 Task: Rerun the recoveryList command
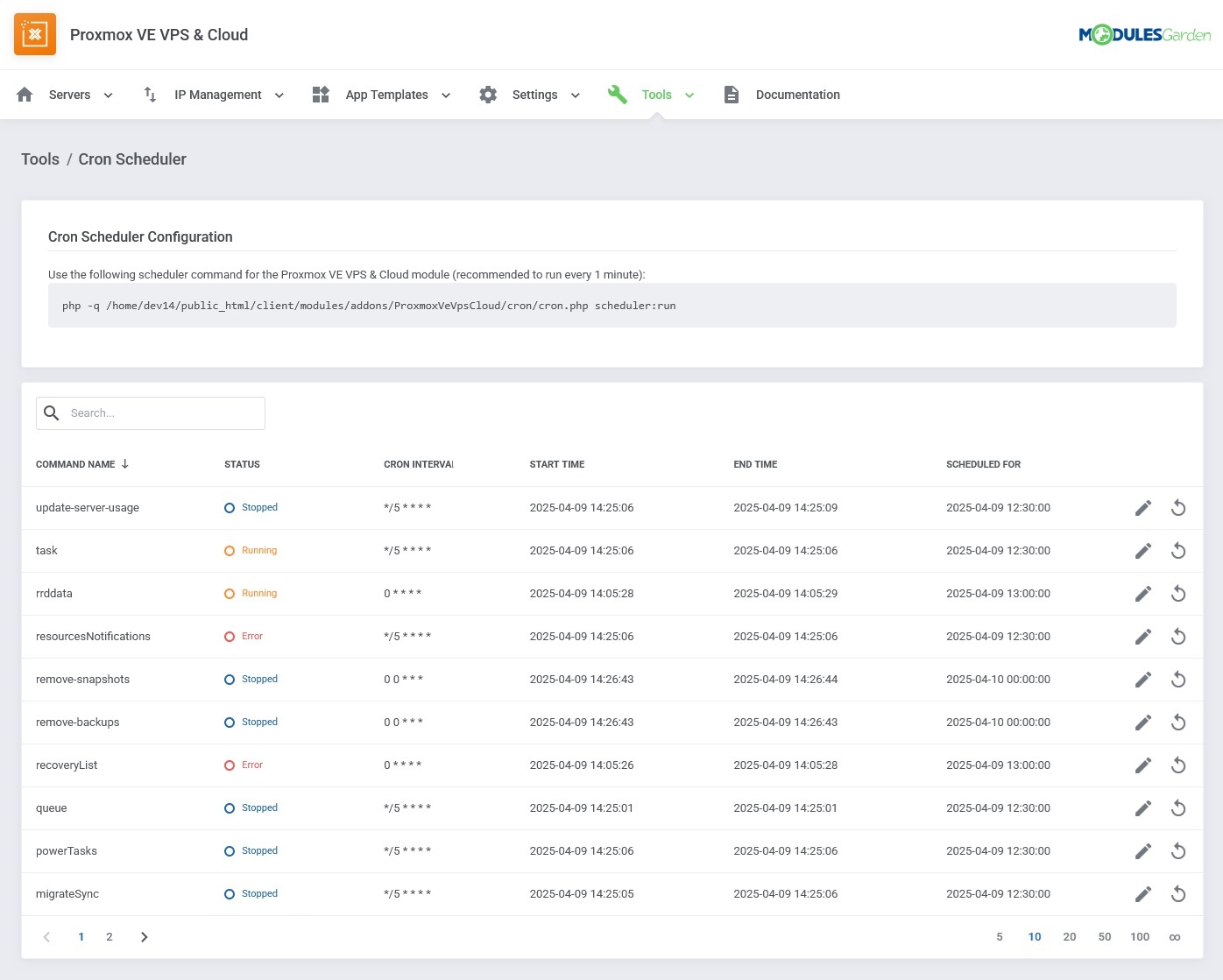pyautogui.click(x=1178, y=765)
